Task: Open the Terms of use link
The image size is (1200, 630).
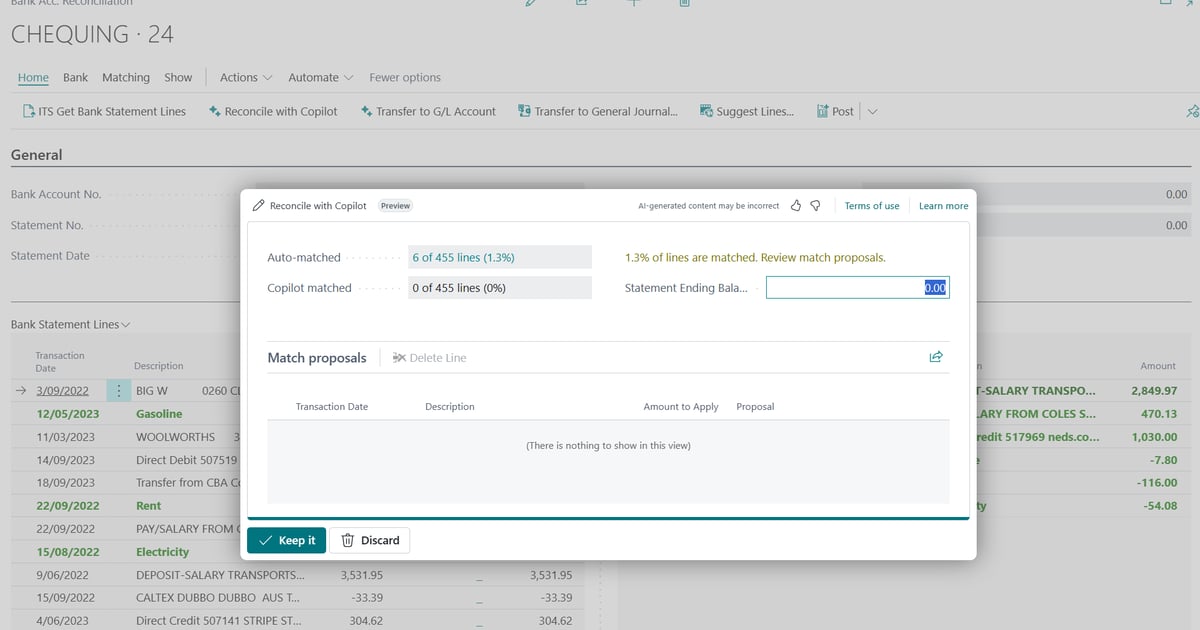Action: (x=871, y=205)
